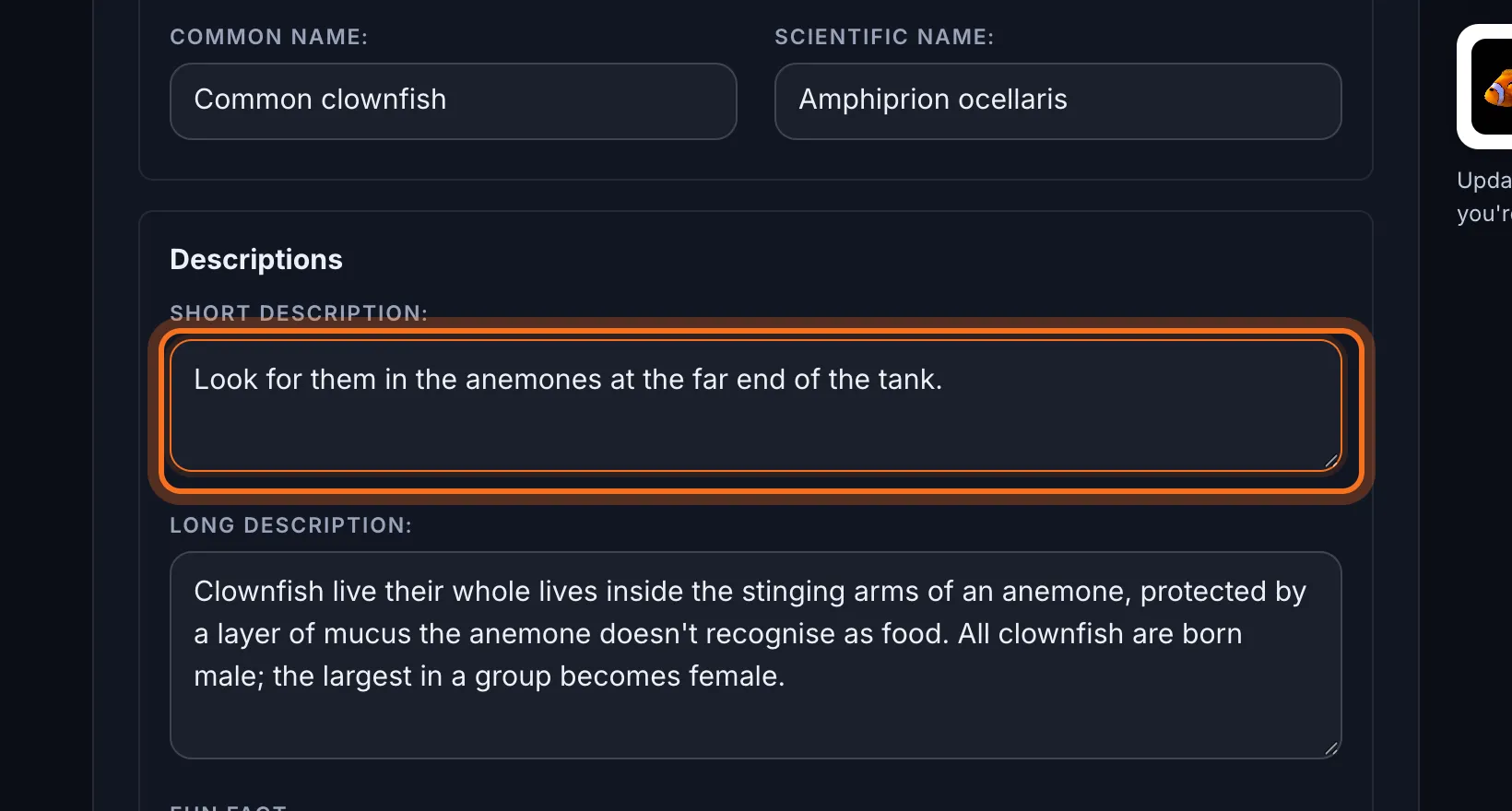
Task: Click the SHORT DESCRIPTION label
Action: 299,313
